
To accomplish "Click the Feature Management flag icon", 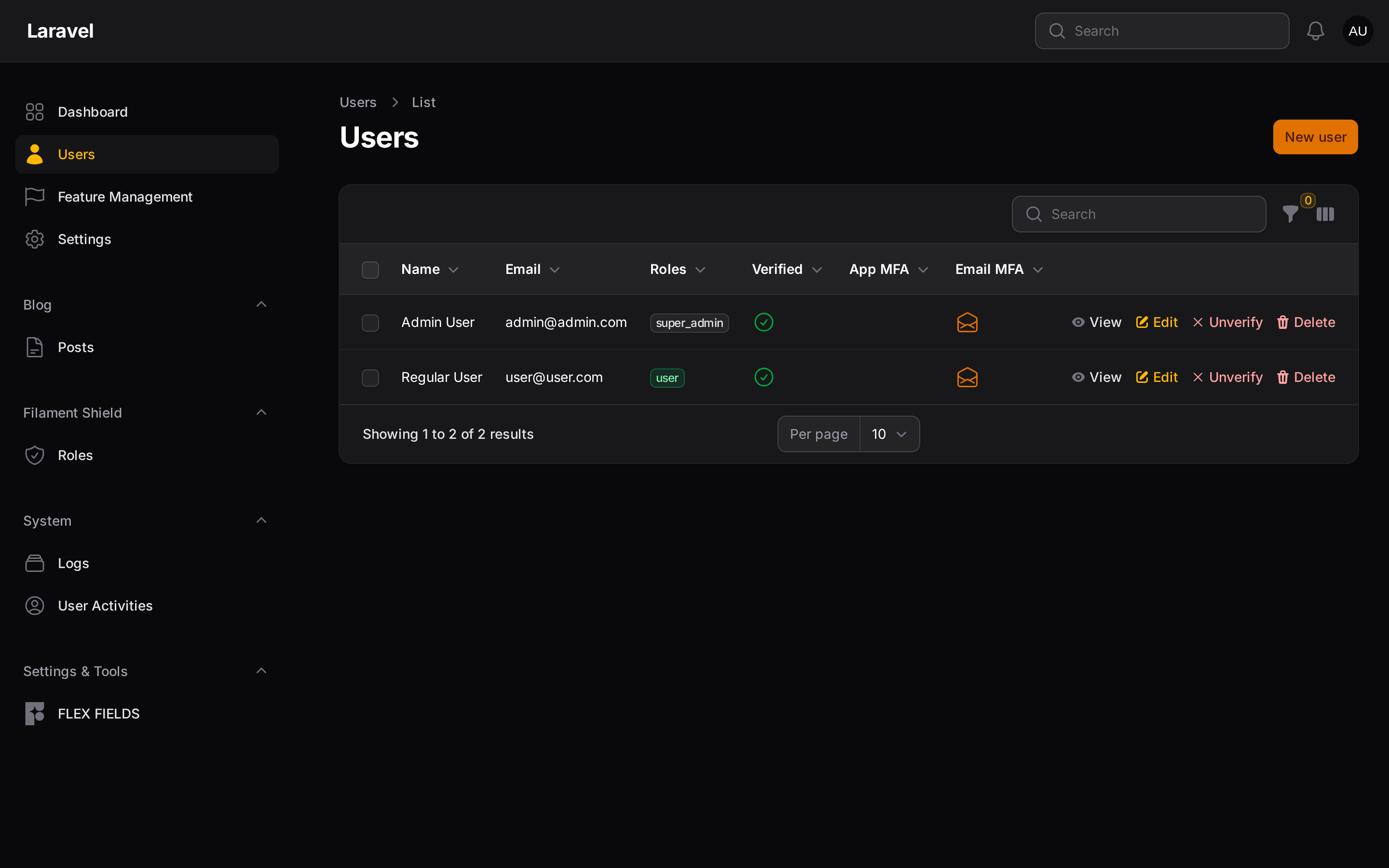I will coord(34,197).
